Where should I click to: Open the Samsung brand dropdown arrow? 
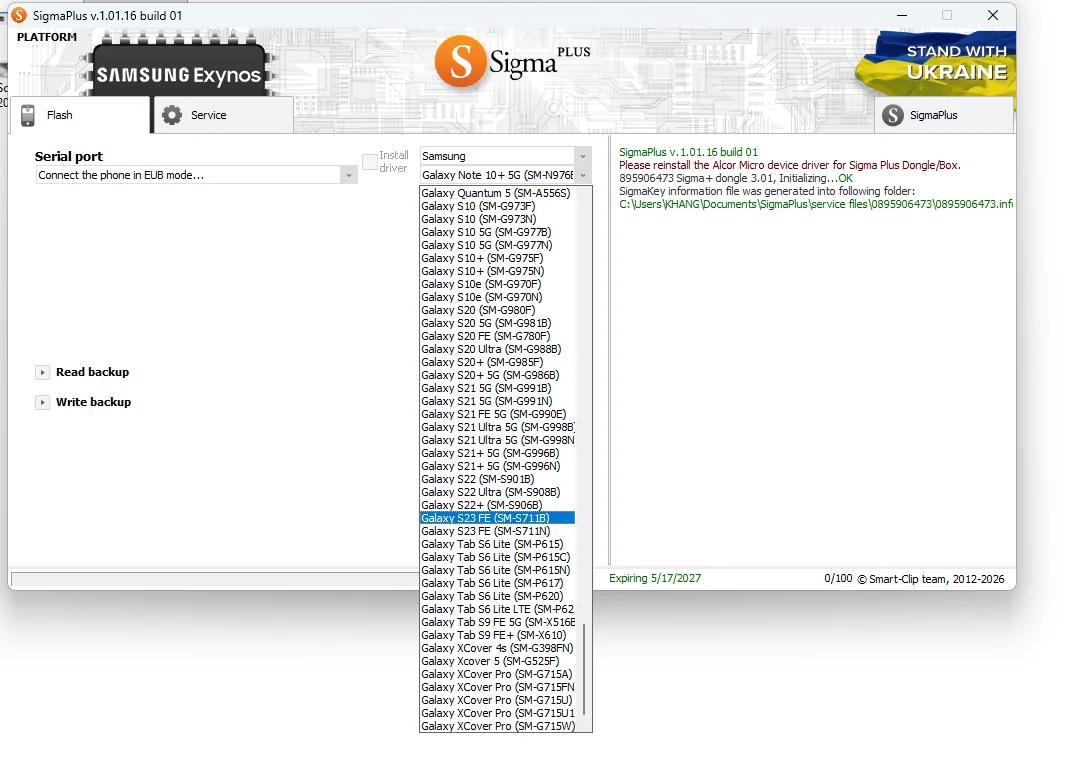pos(583,157)
